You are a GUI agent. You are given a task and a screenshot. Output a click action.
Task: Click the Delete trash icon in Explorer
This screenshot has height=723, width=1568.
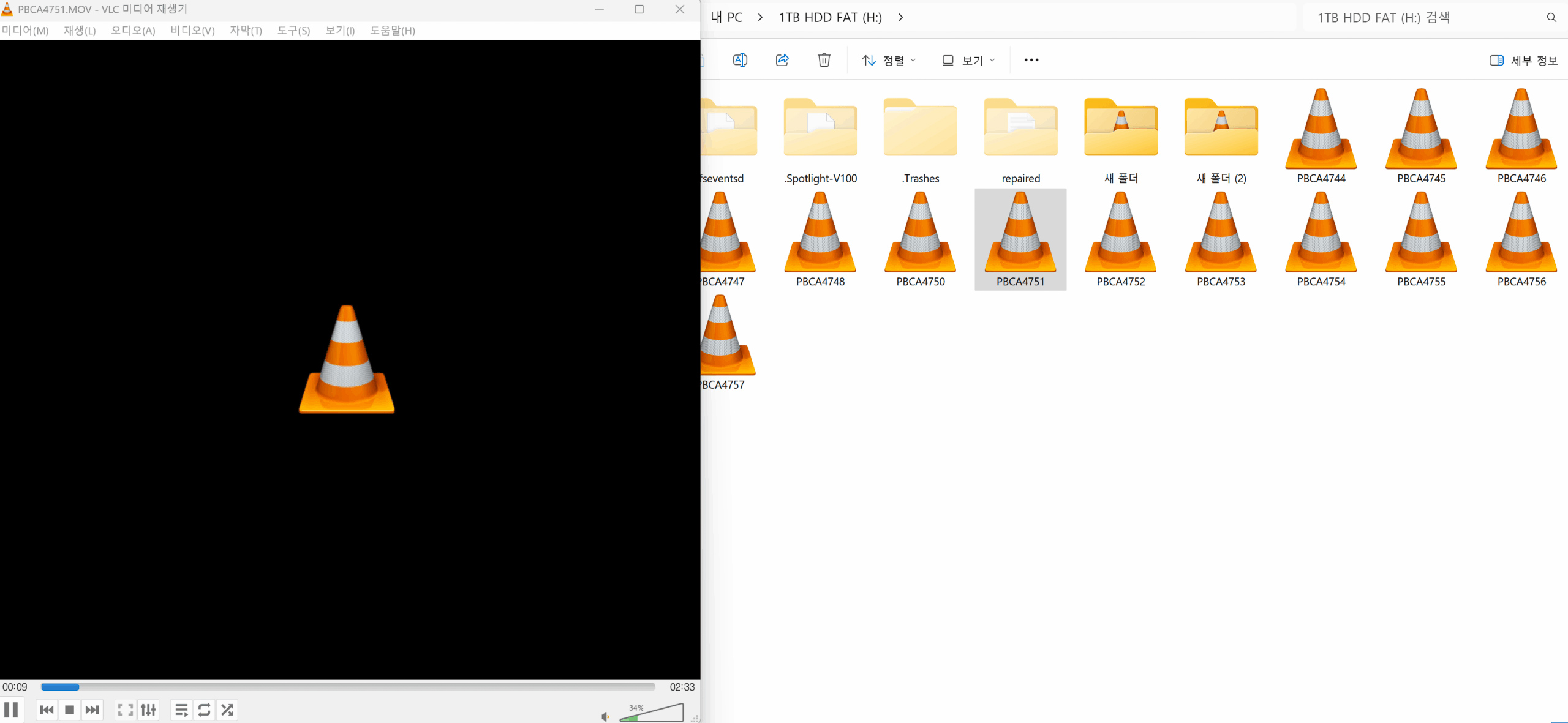point(824,60)
